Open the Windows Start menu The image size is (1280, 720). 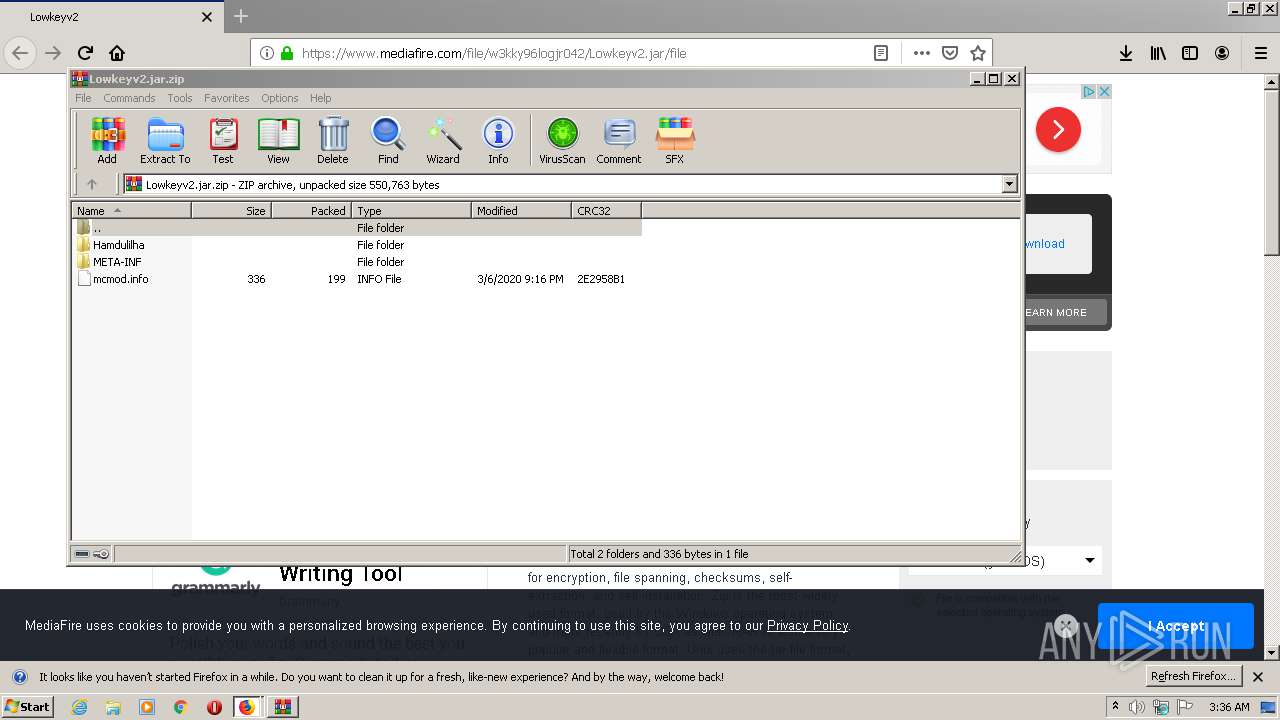coord(27,706)
